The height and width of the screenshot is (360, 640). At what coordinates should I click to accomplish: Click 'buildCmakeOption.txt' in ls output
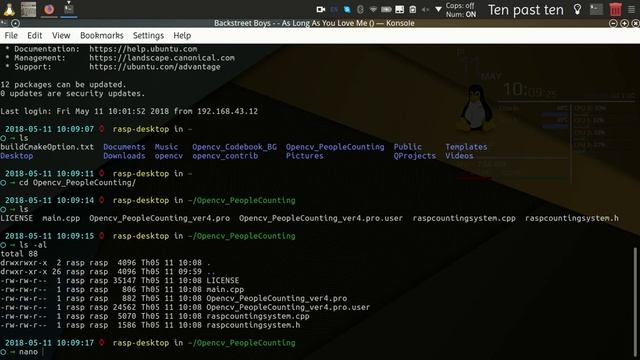pyautogui.click(x=47, y=147)
